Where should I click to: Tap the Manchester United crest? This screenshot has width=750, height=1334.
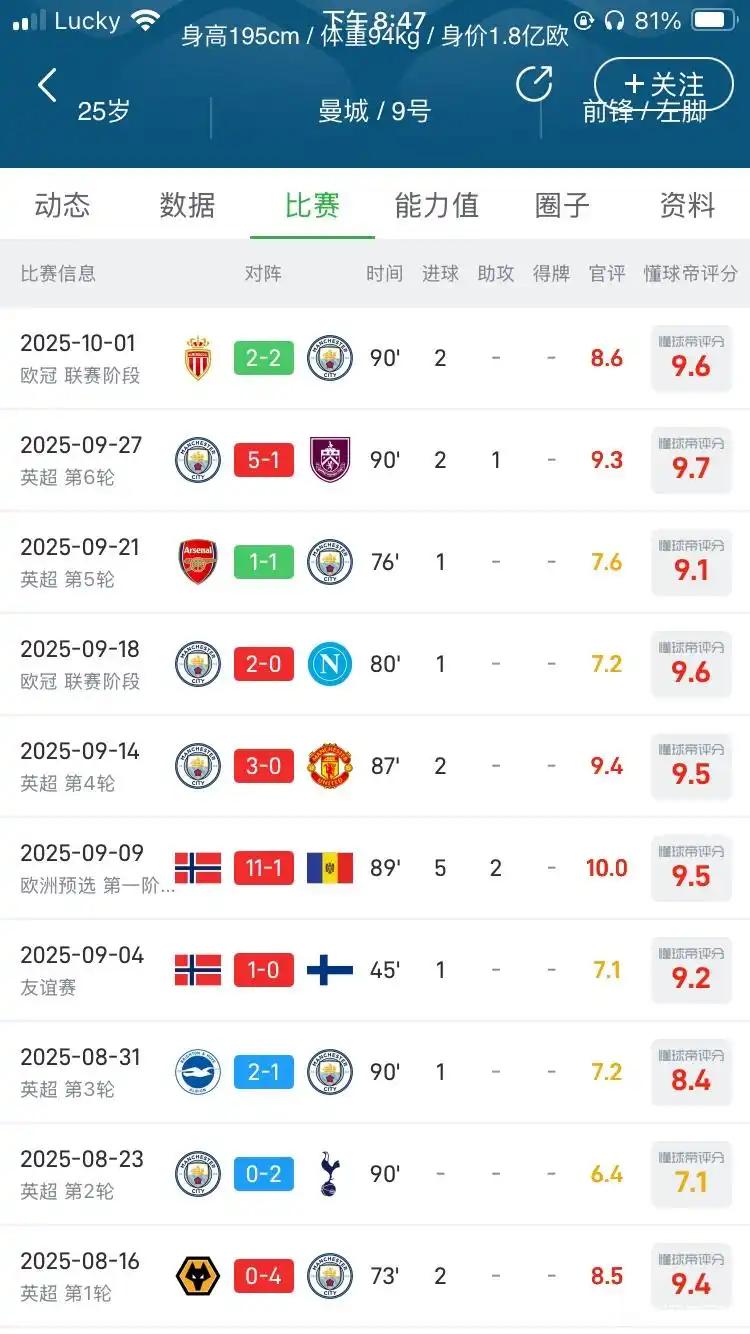click(330, 766)
